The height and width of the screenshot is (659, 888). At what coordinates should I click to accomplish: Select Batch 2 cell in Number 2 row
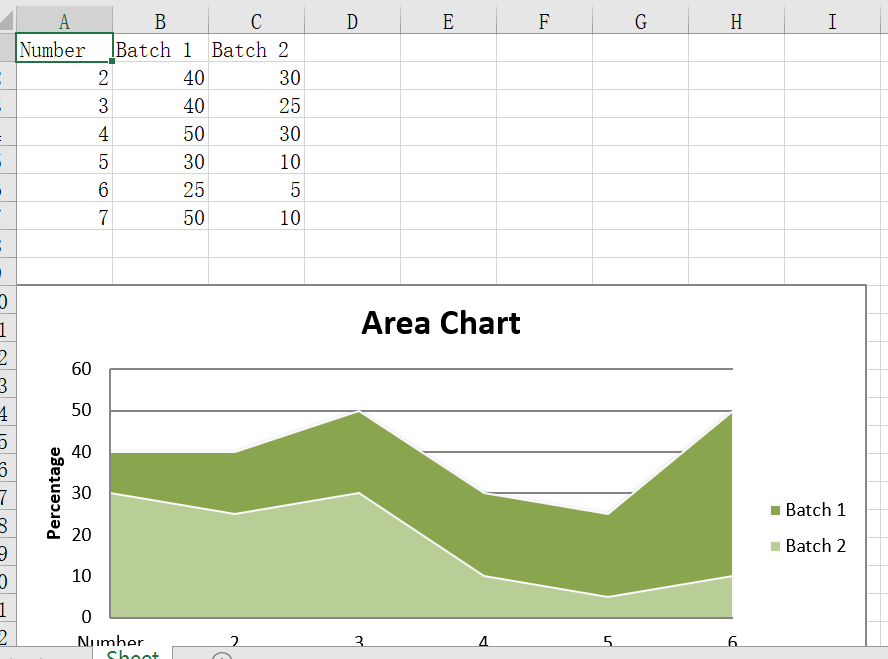pyautogui.click(x=257, y=76)
